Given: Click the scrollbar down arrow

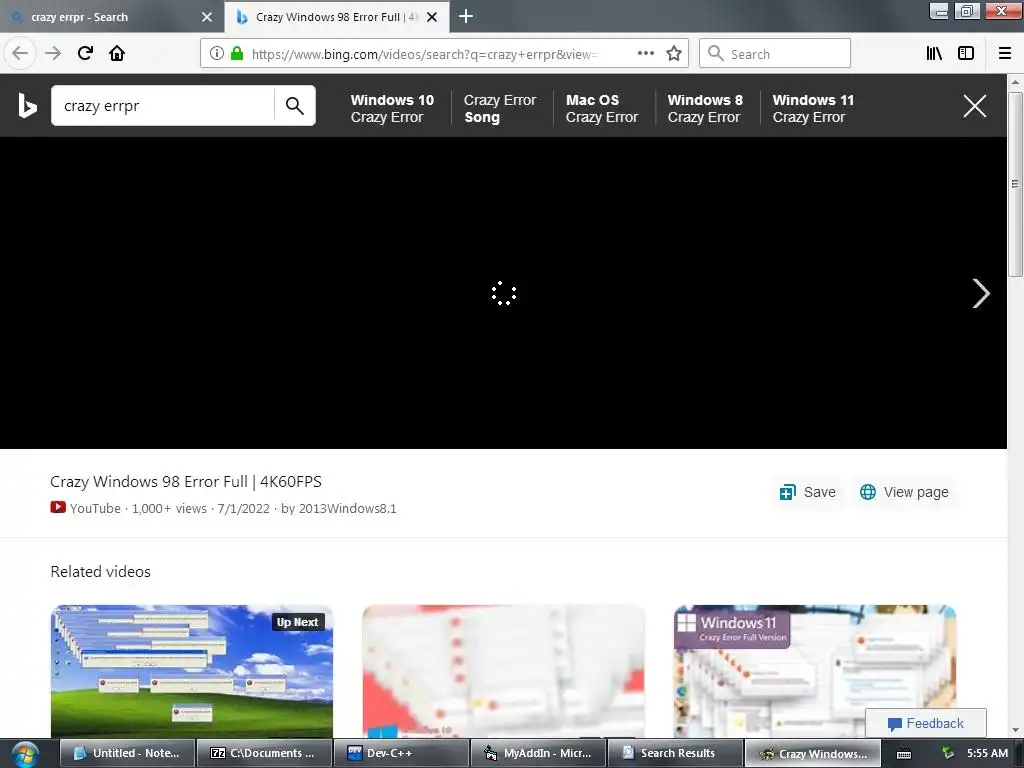Looking at the screenshot, I should tap(1015, 731).
